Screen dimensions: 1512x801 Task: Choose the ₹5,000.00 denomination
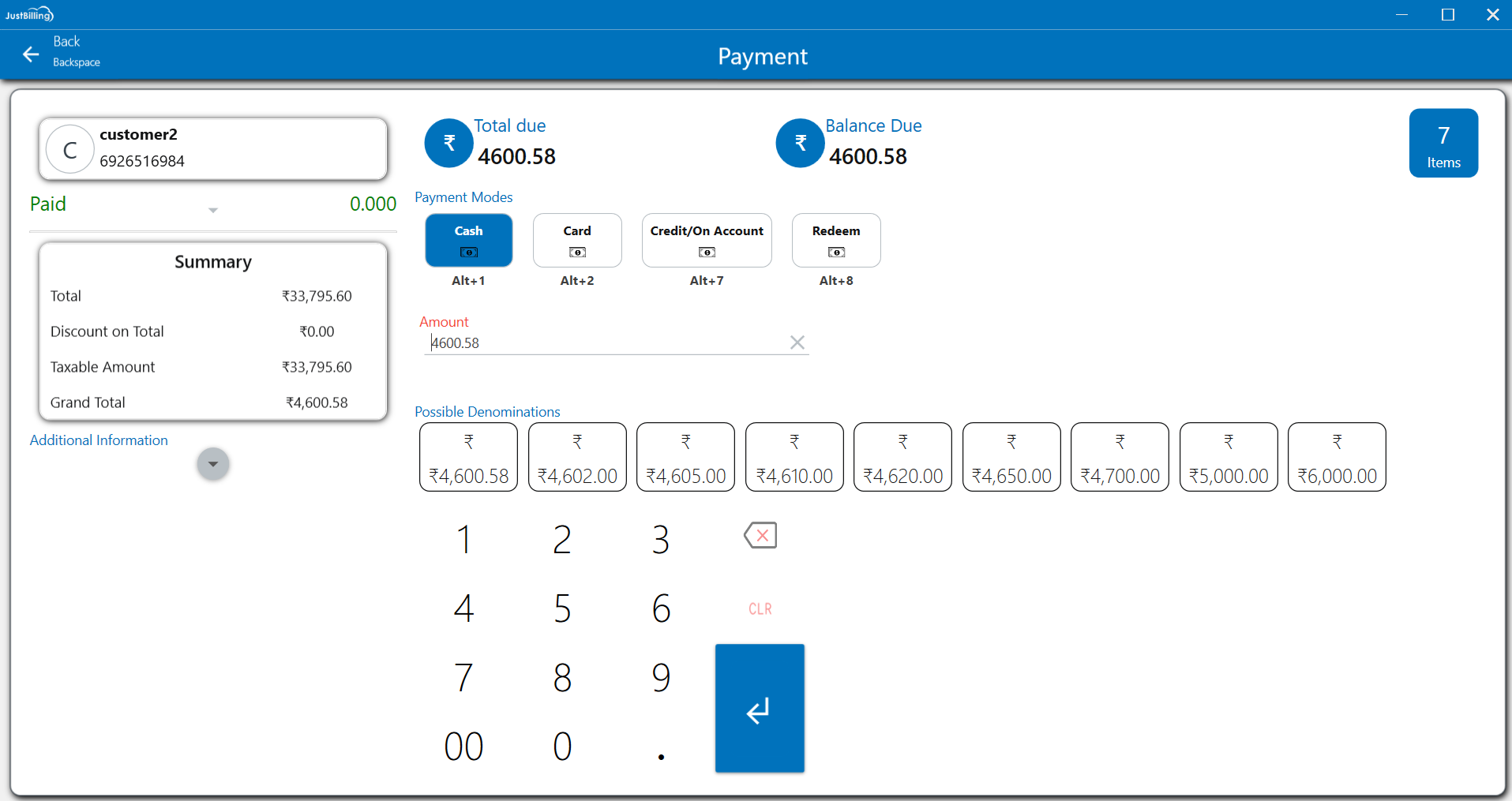click(1228, 457)
